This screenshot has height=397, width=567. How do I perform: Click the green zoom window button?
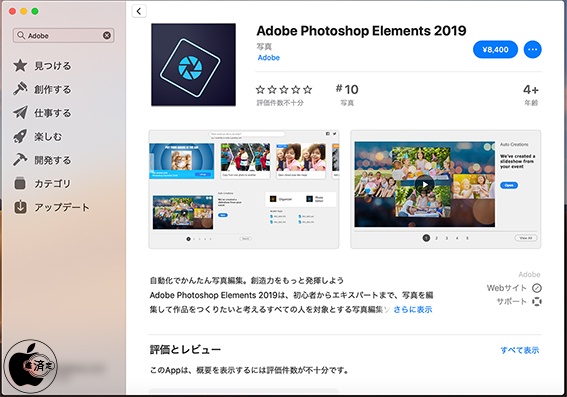pos(35,11)
